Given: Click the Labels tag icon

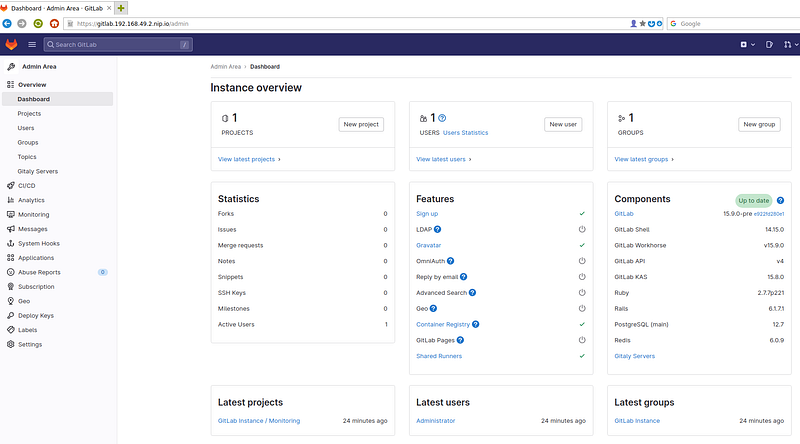Looking at the screenshot, I should click(11, 330).
